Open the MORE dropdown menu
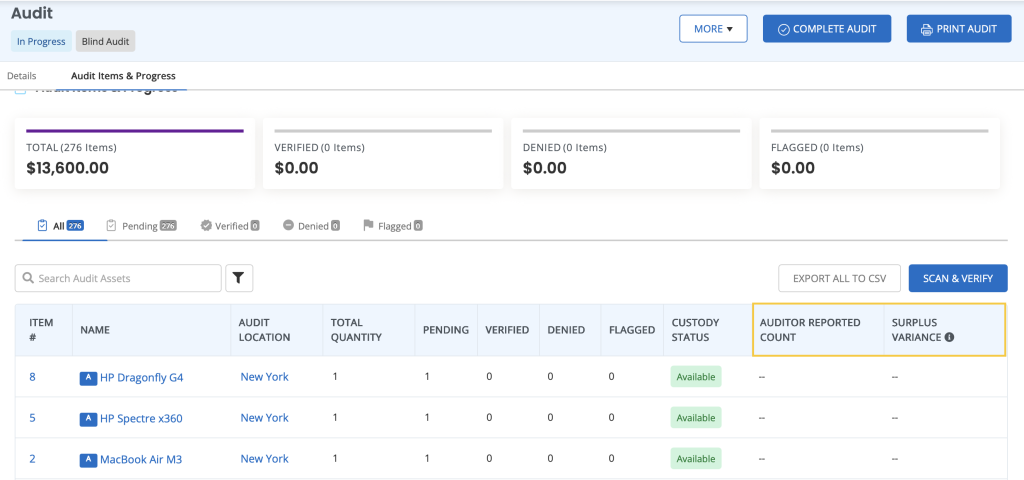This screenshot has height=480, width=1024. pos(713,29)
